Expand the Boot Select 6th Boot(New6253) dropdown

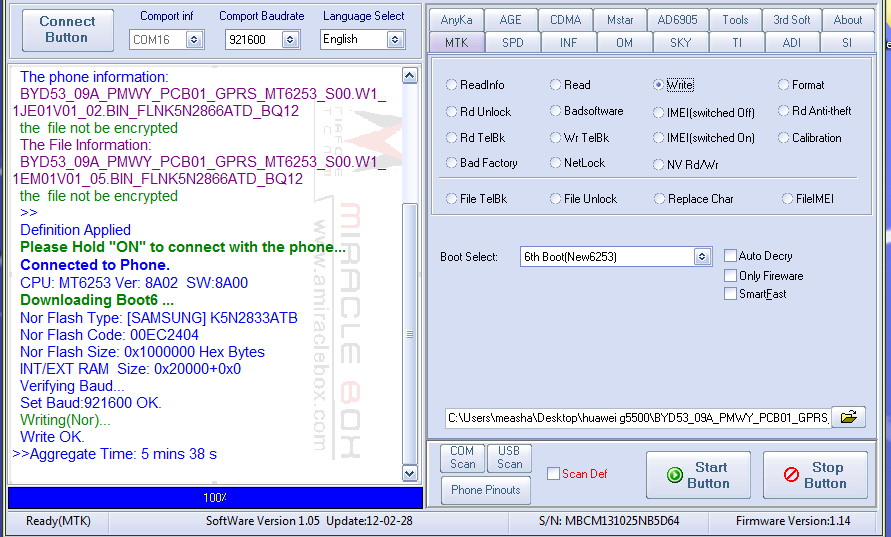(702, 257)
